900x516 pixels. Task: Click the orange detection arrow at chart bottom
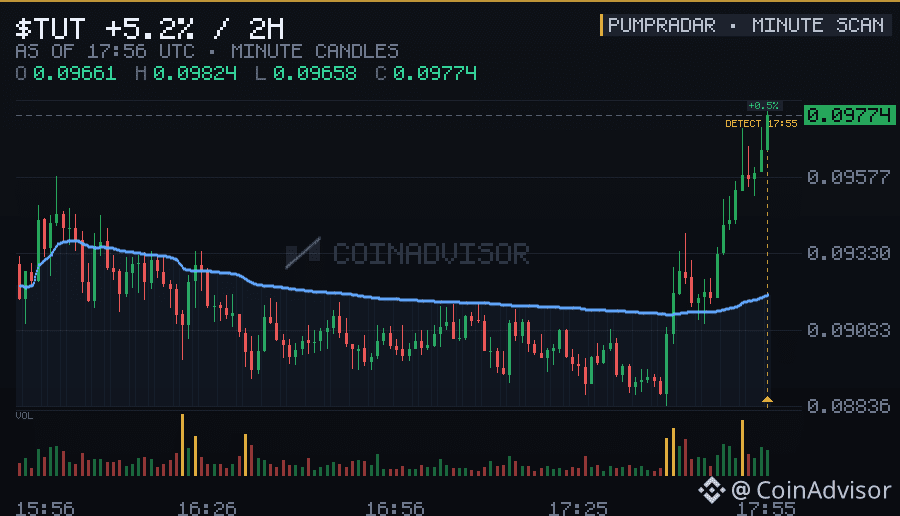767,399
